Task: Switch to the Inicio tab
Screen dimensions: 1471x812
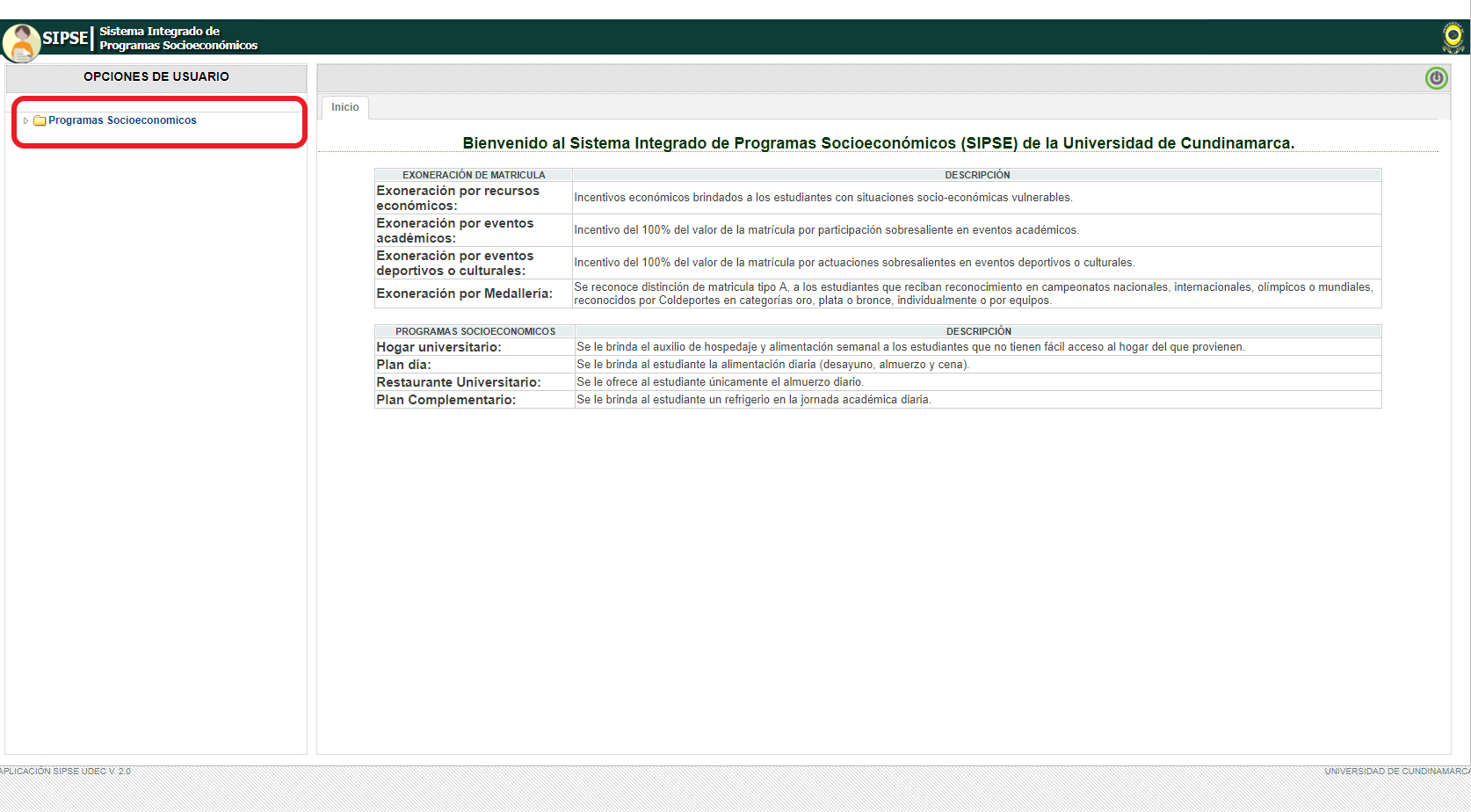Action: (345, 107)
